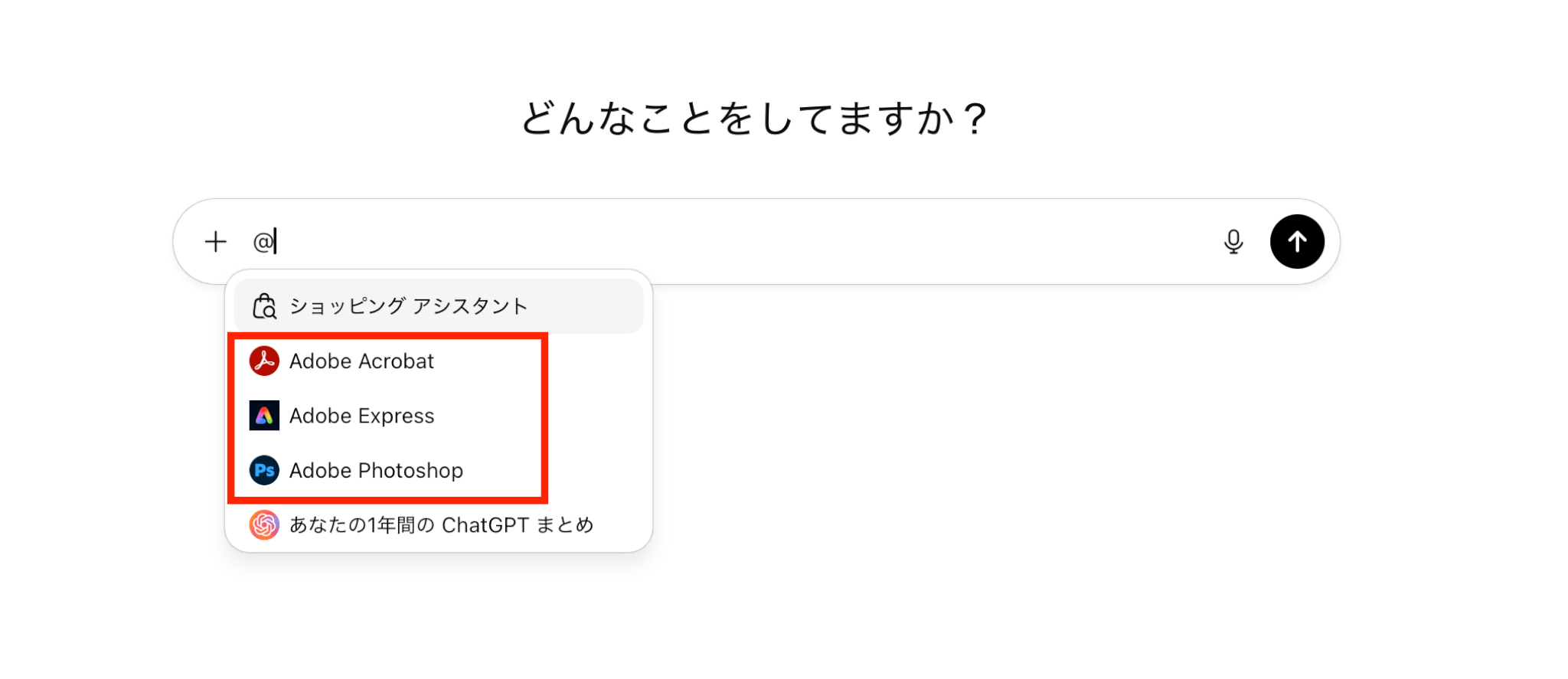Screen dimensions: 1568x679
Task: Select the Adobe Photoshop text label
Action: point(376,470)
